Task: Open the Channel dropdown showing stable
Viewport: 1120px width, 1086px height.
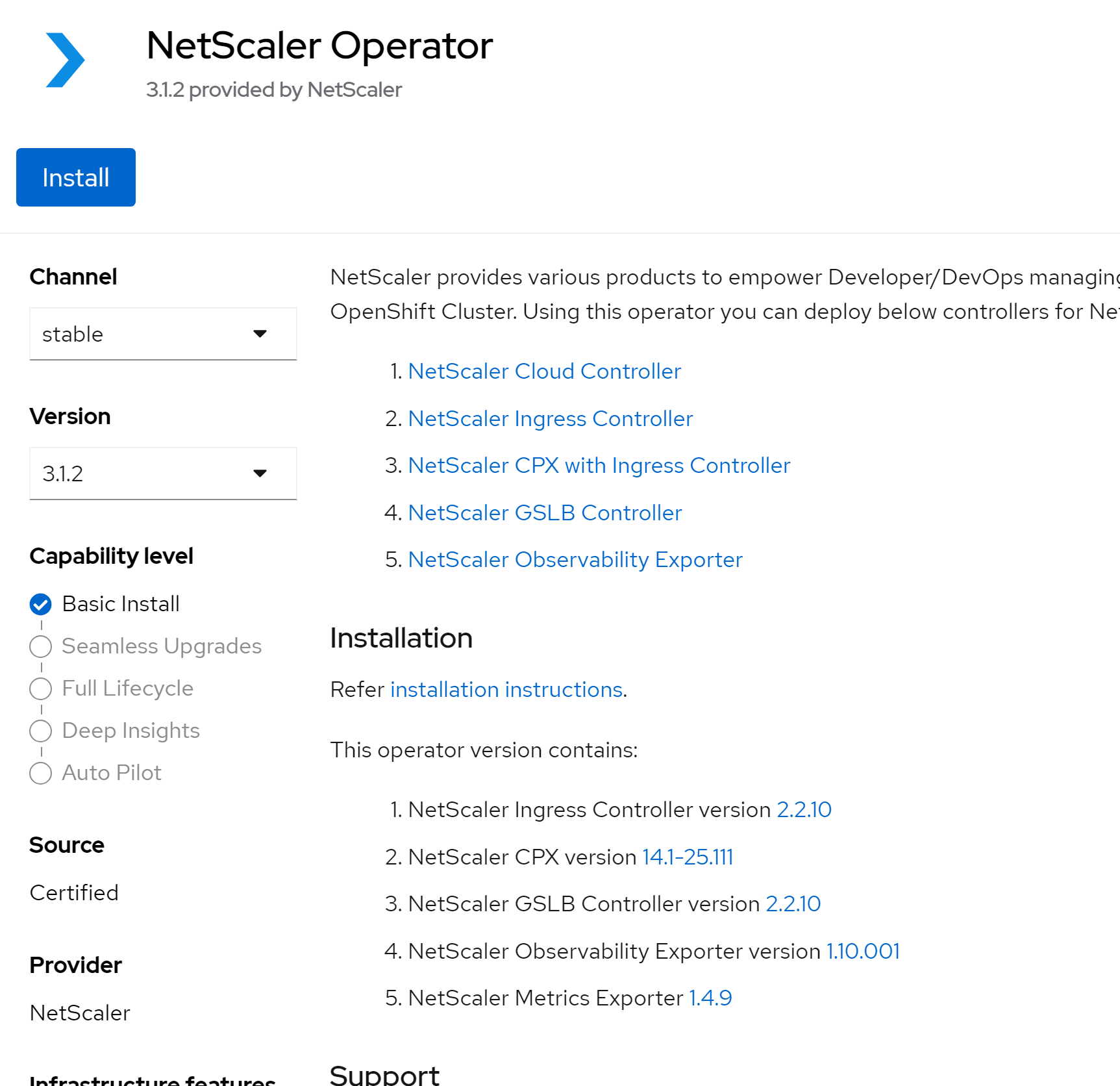Action: coord(163,334)
